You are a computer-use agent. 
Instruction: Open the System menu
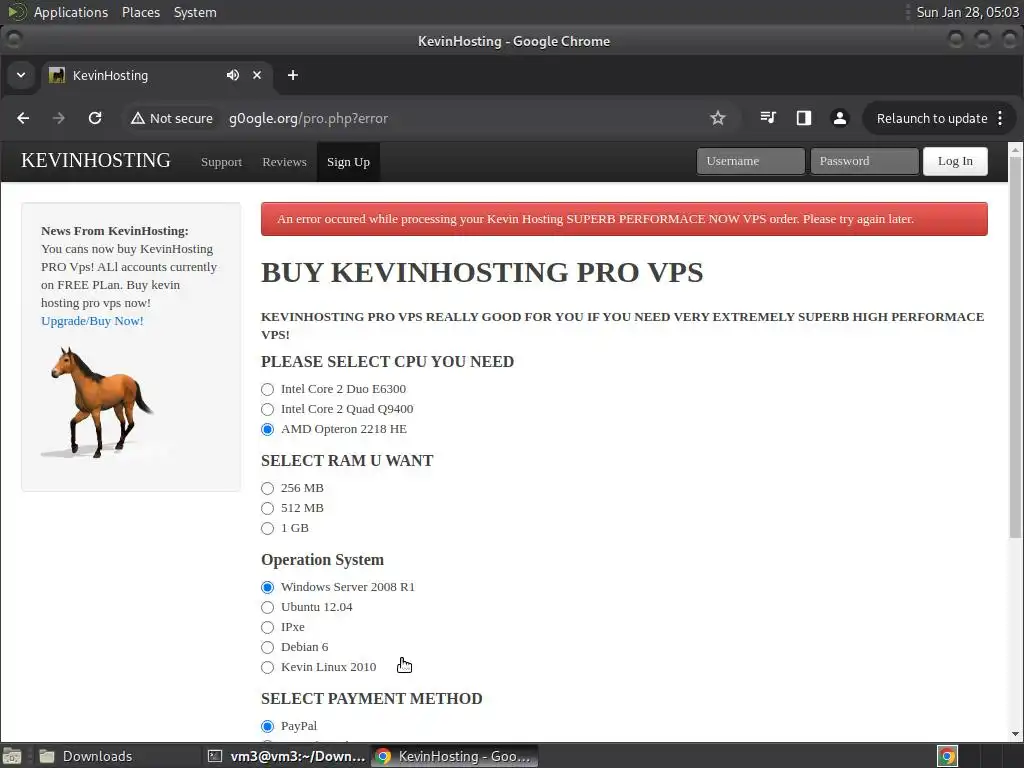[195, 12]
